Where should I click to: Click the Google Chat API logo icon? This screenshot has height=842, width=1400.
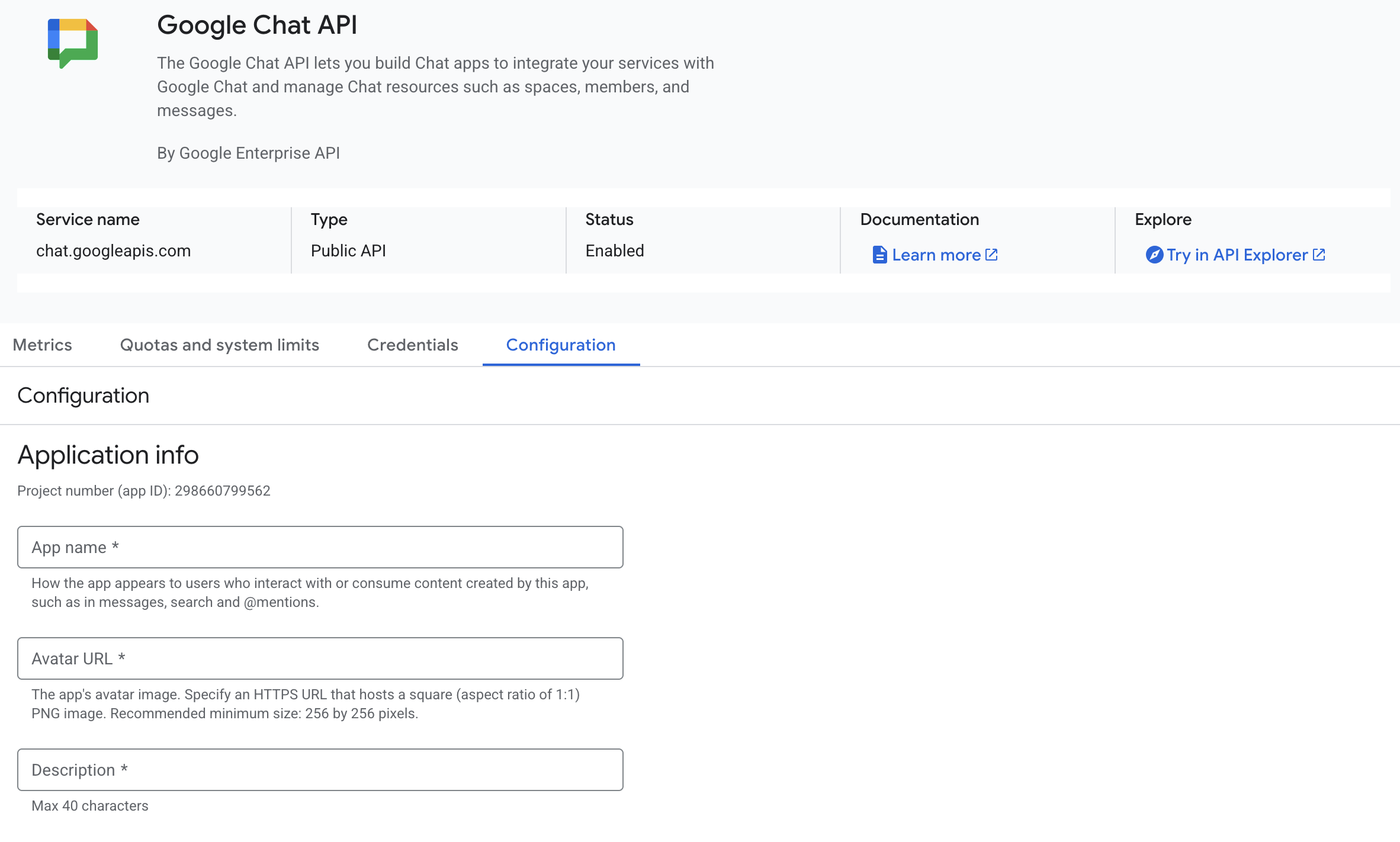click(x=73, y=43)
